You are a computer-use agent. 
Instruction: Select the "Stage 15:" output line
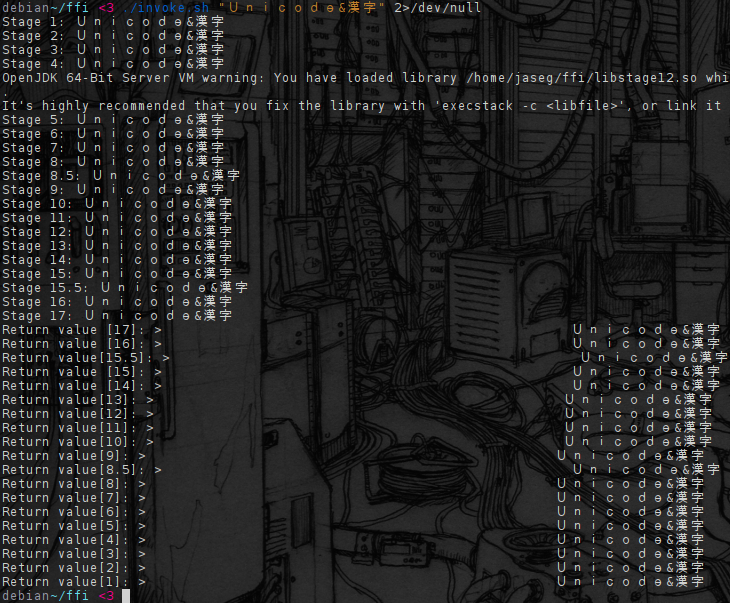[x=117, y=273]
